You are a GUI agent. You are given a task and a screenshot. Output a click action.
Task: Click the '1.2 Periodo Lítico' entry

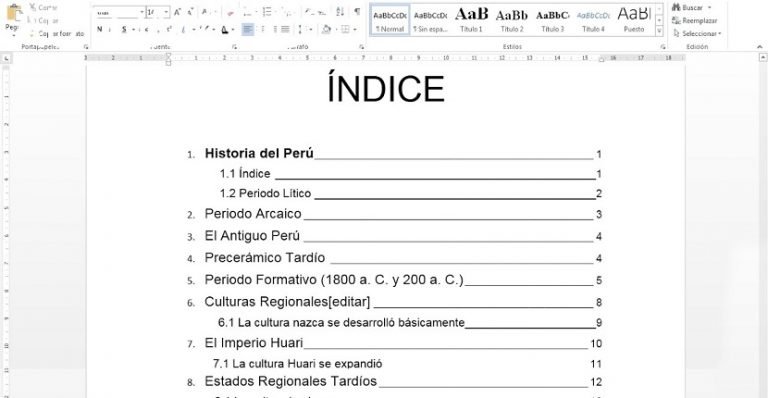tap(265, 193)
